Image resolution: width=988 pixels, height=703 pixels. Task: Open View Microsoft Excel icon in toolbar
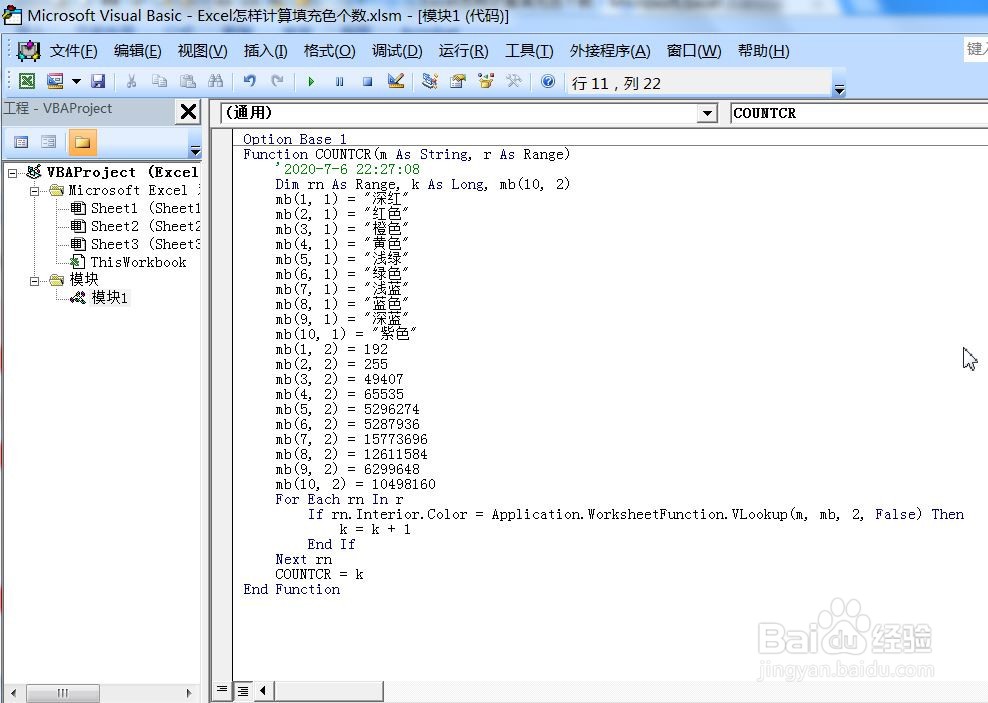(x=26, y=81)
